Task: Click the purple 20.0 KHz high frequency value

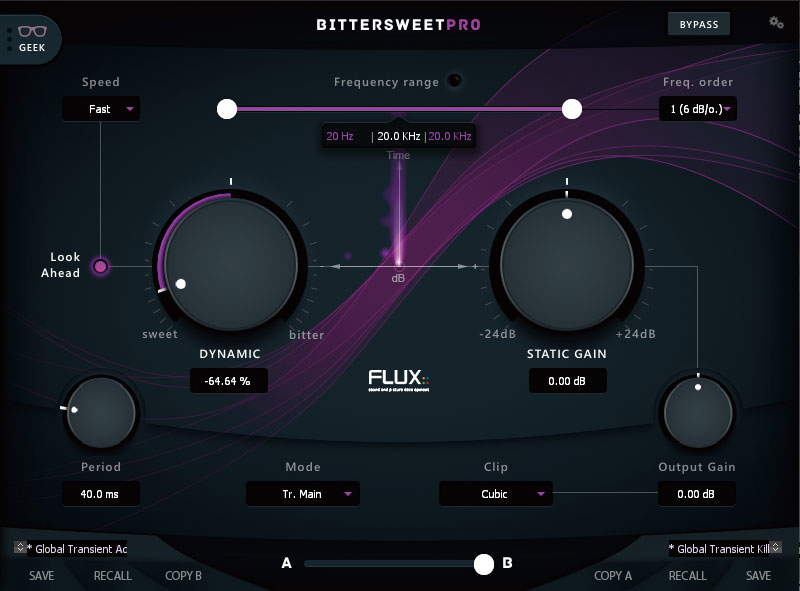Action: (450, 136)
